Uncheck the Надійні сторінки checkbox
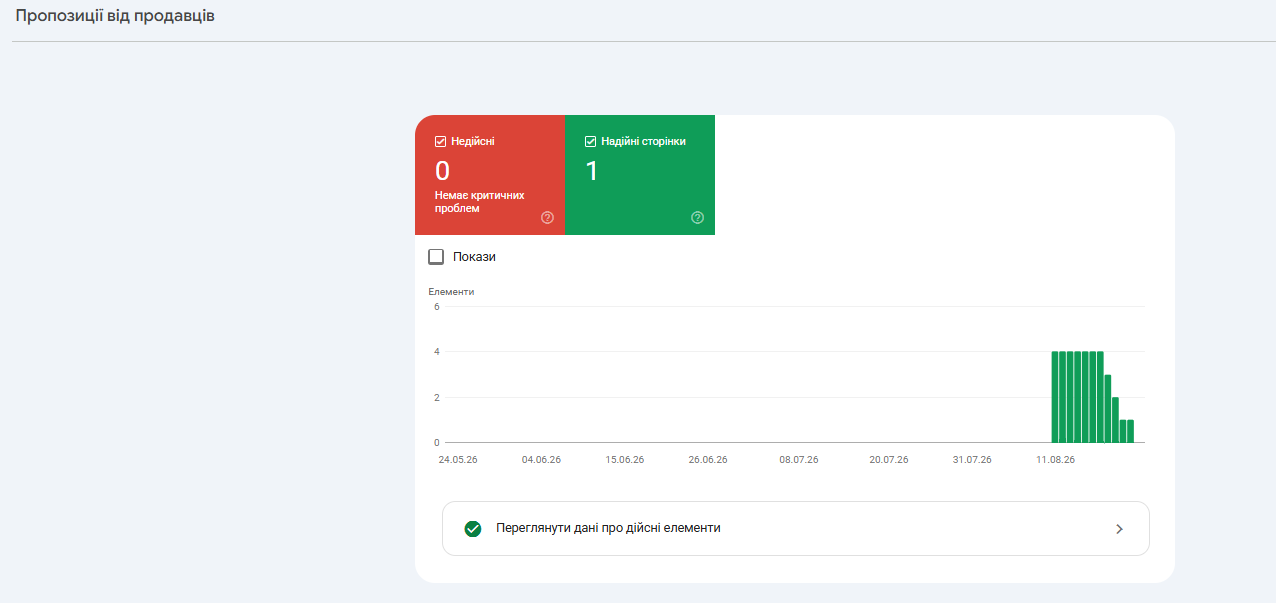Screen dimensions: 1276x603 pos(591,142)
